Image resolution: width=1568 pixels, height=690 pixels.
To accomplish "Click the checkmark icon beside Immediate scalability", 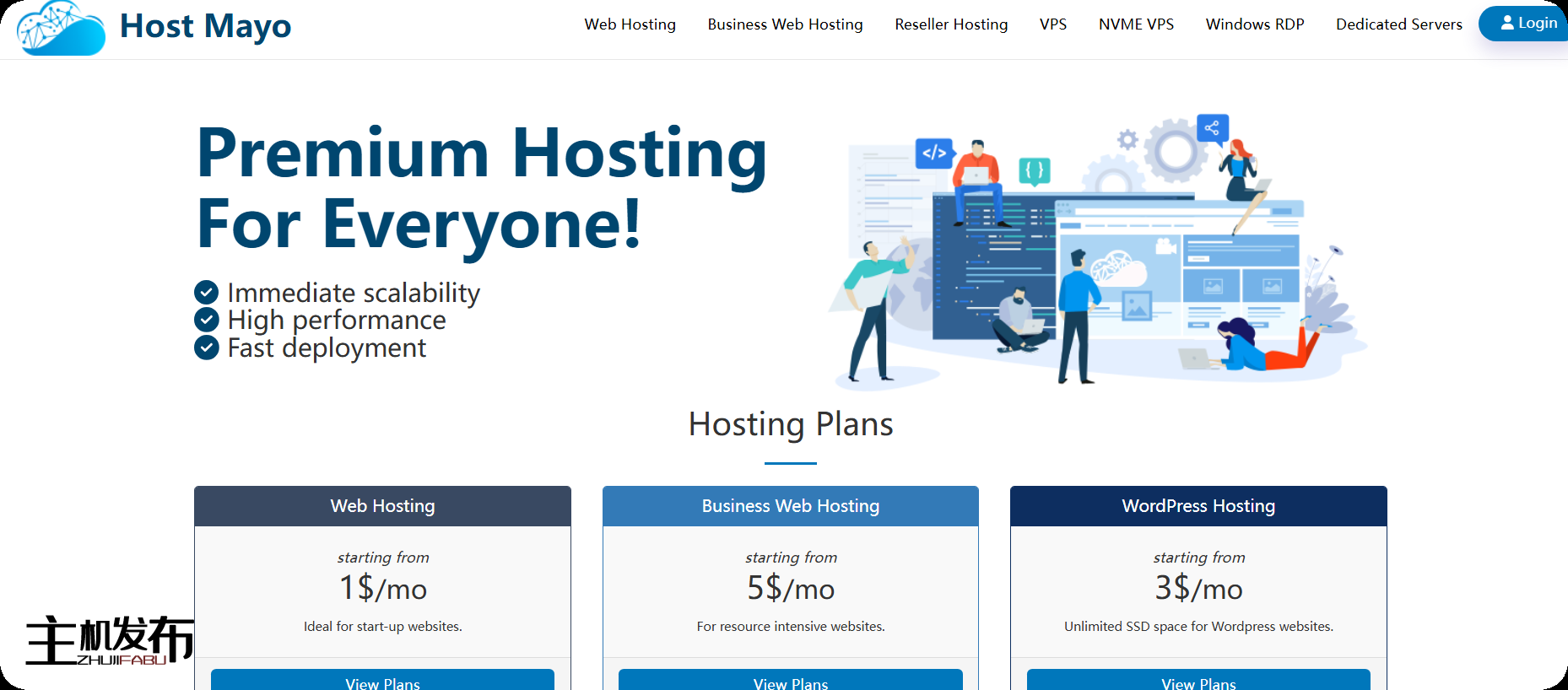I will [207, 293].
